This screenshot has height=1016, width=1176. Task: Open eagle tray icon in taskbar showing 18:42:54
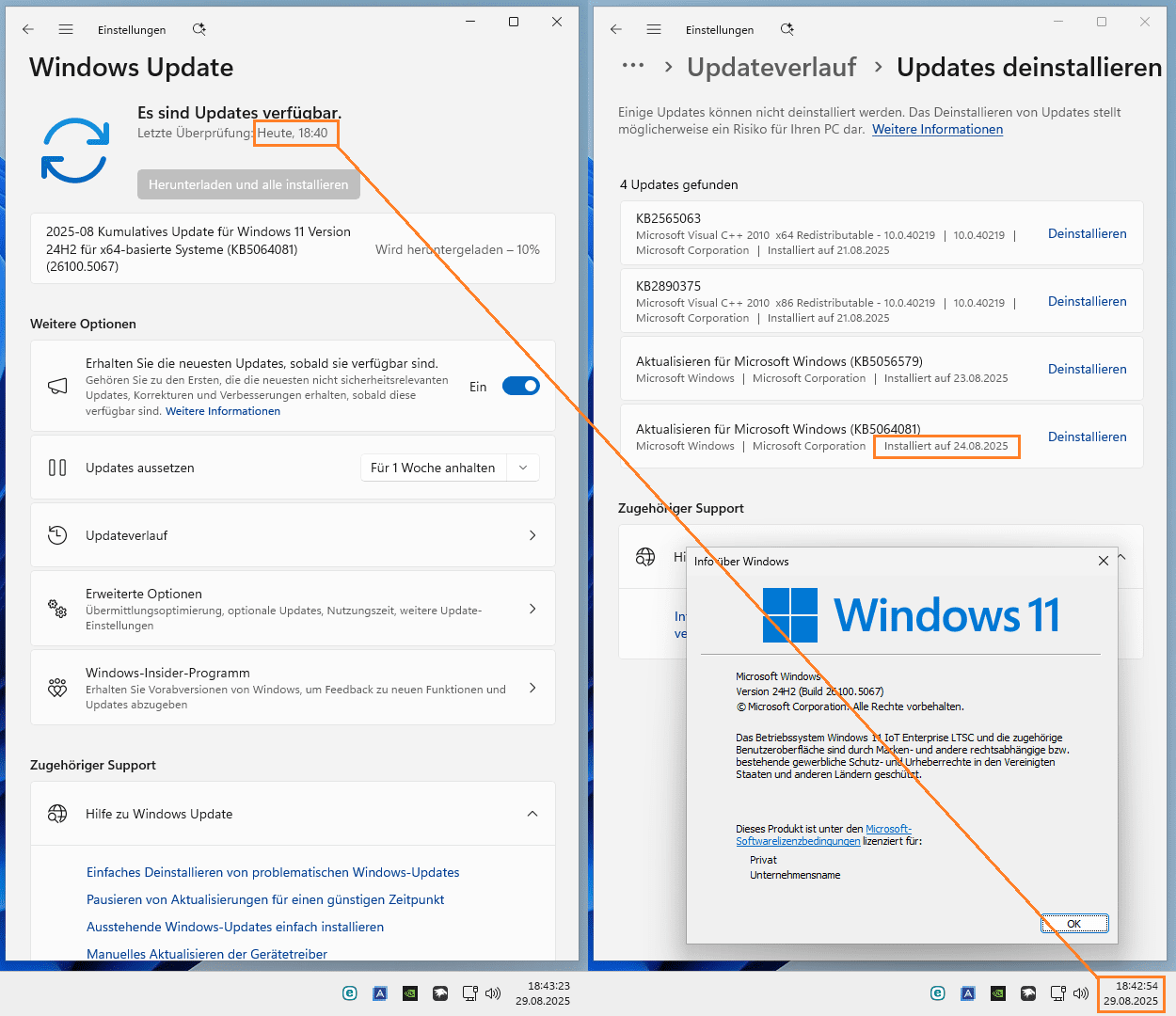(x=1028, y=992)
